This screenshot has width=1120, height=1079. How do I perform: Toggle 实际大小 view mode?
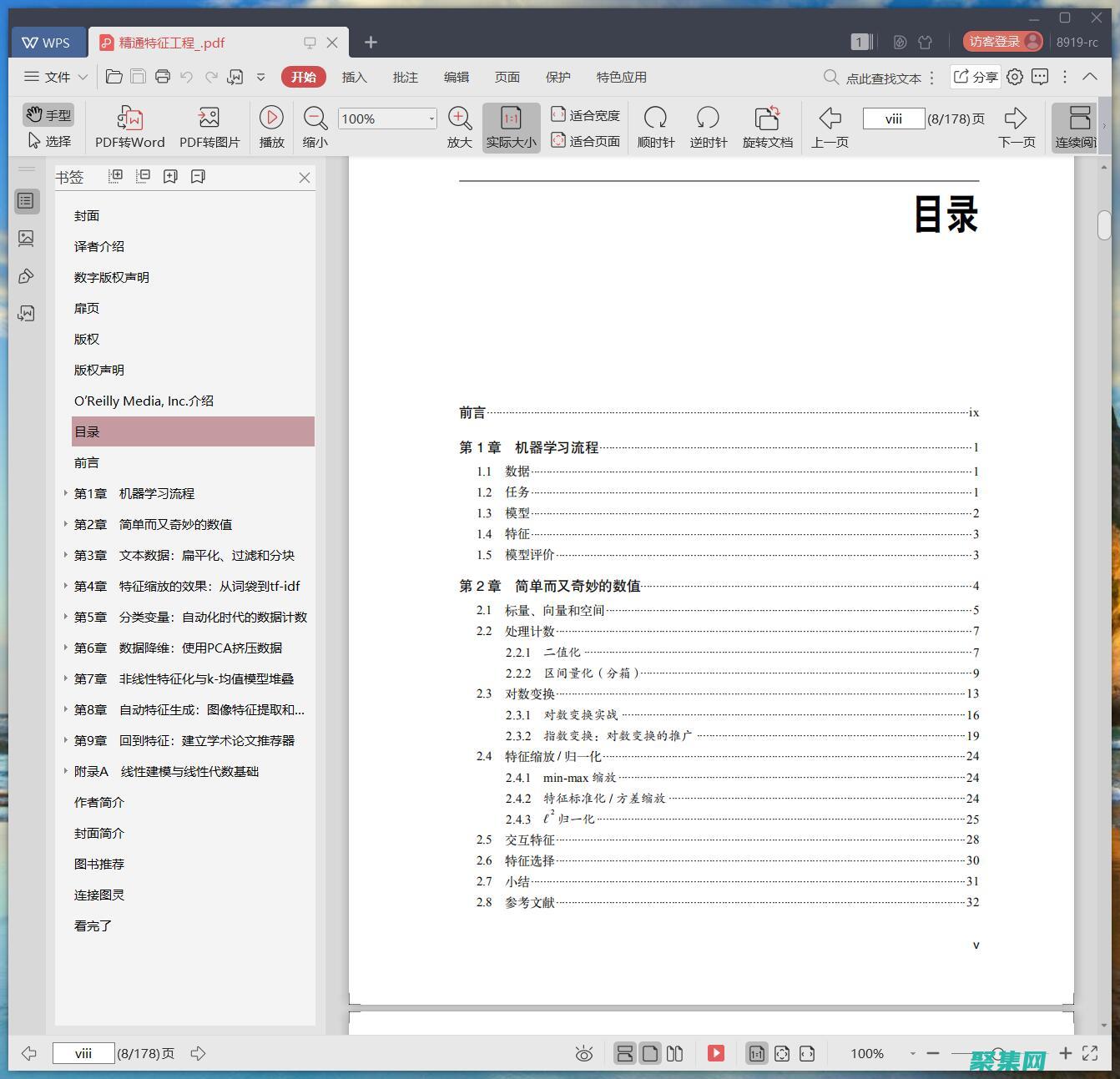511,127
